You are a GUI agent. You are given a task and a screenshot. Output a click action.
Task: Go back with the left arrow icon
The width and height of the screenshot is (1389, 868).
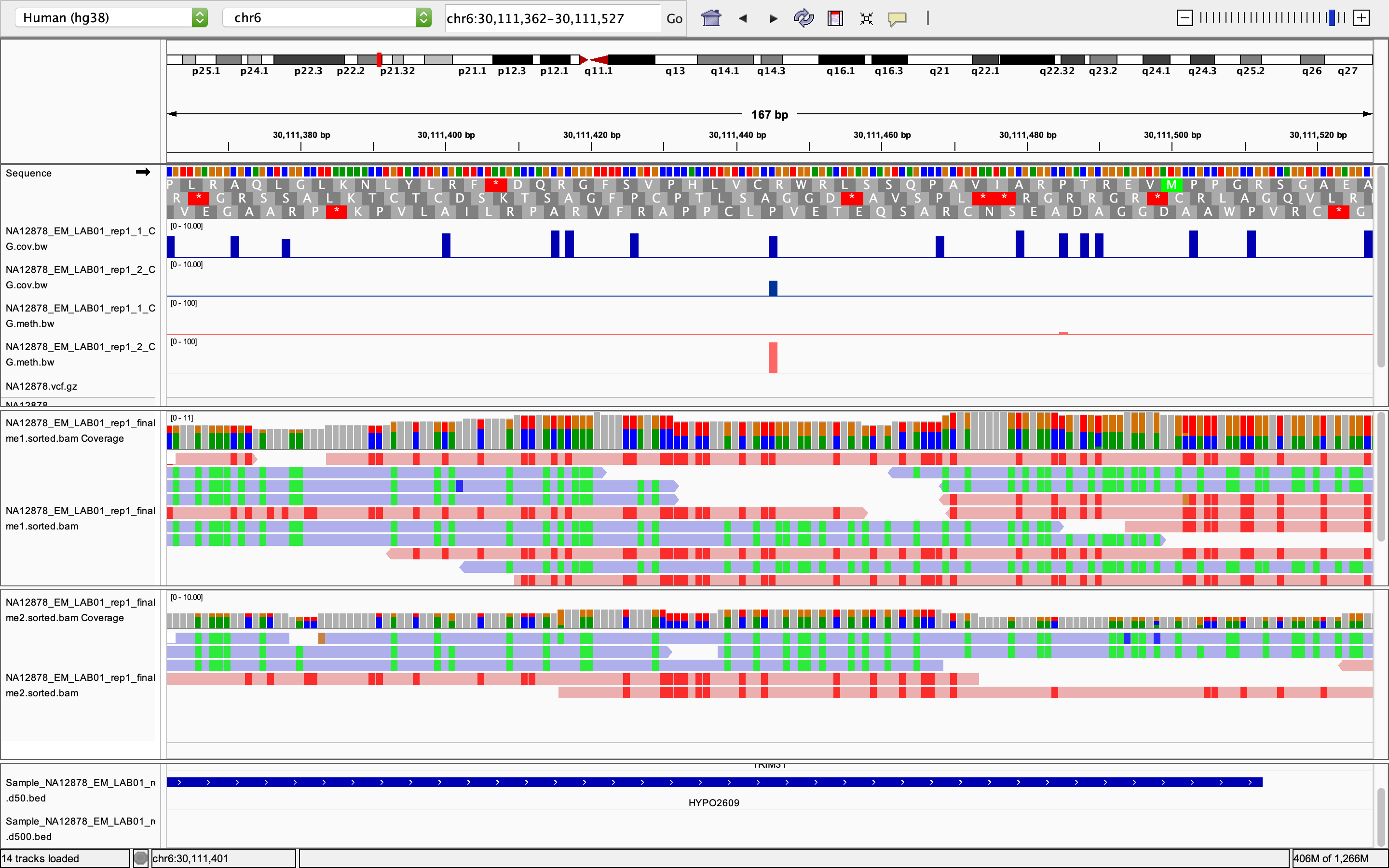(743, 18)
